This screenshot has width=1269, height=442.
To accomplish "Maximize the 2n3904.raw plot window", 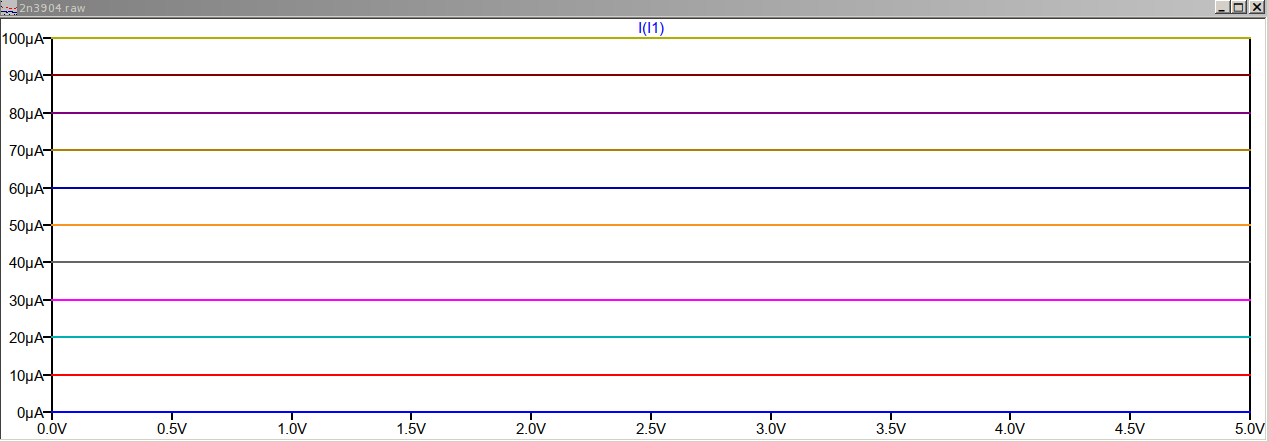I will pyautogui.click(x=1238, y=7).
